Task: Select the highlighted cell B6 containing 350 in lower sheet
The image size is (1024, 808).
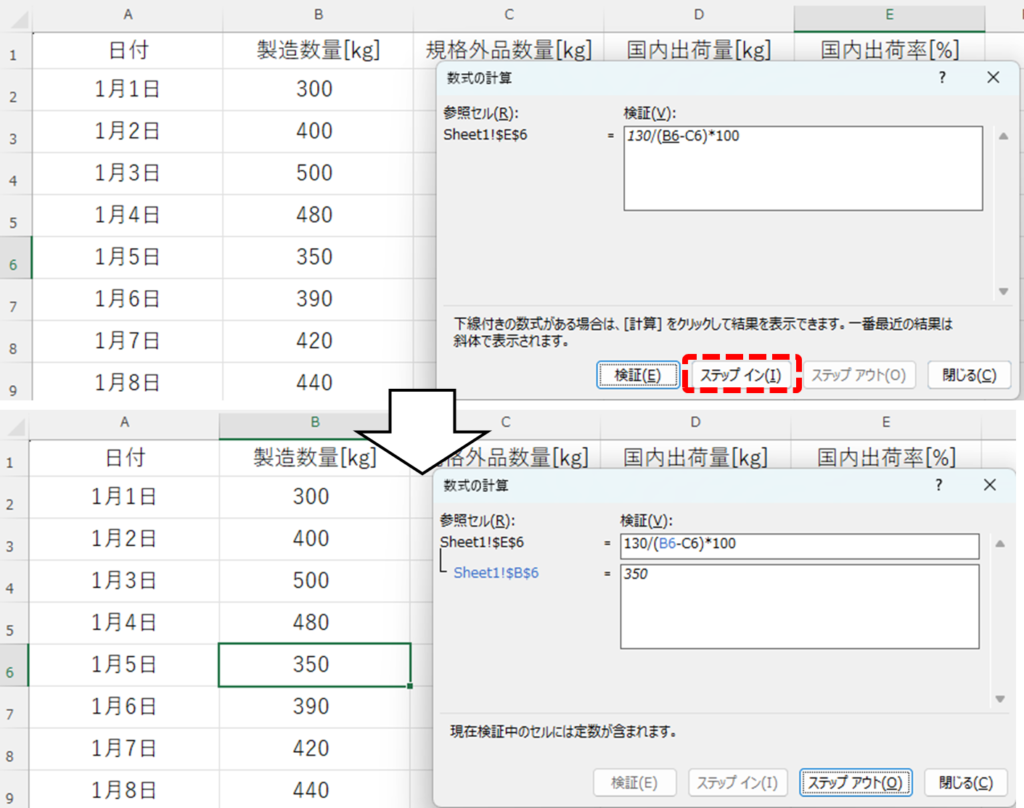Action: pyautogui.click(x=314, y=664)
